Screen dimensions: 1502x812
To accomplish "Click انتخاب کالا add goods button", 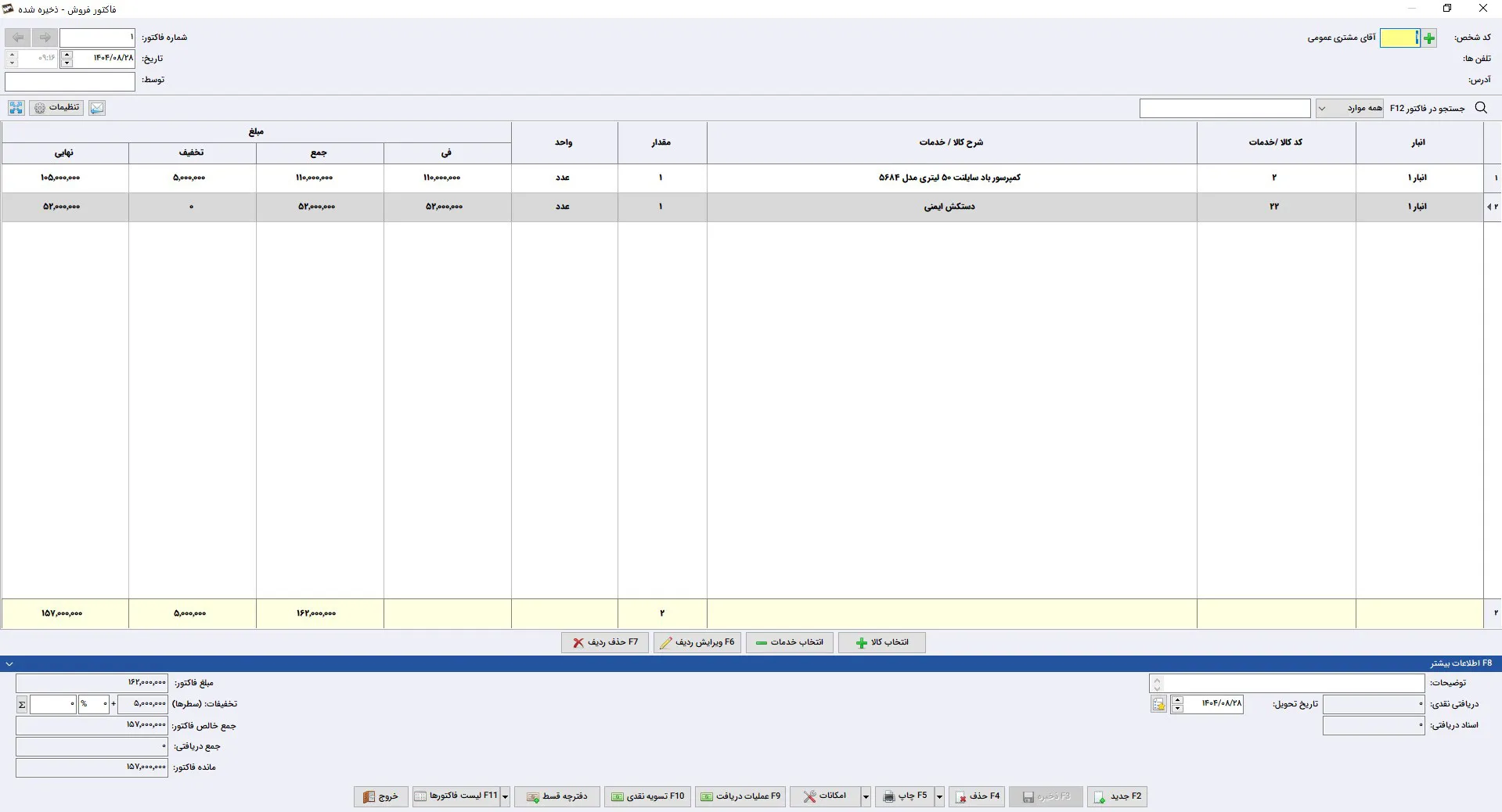I will [882, 642].
